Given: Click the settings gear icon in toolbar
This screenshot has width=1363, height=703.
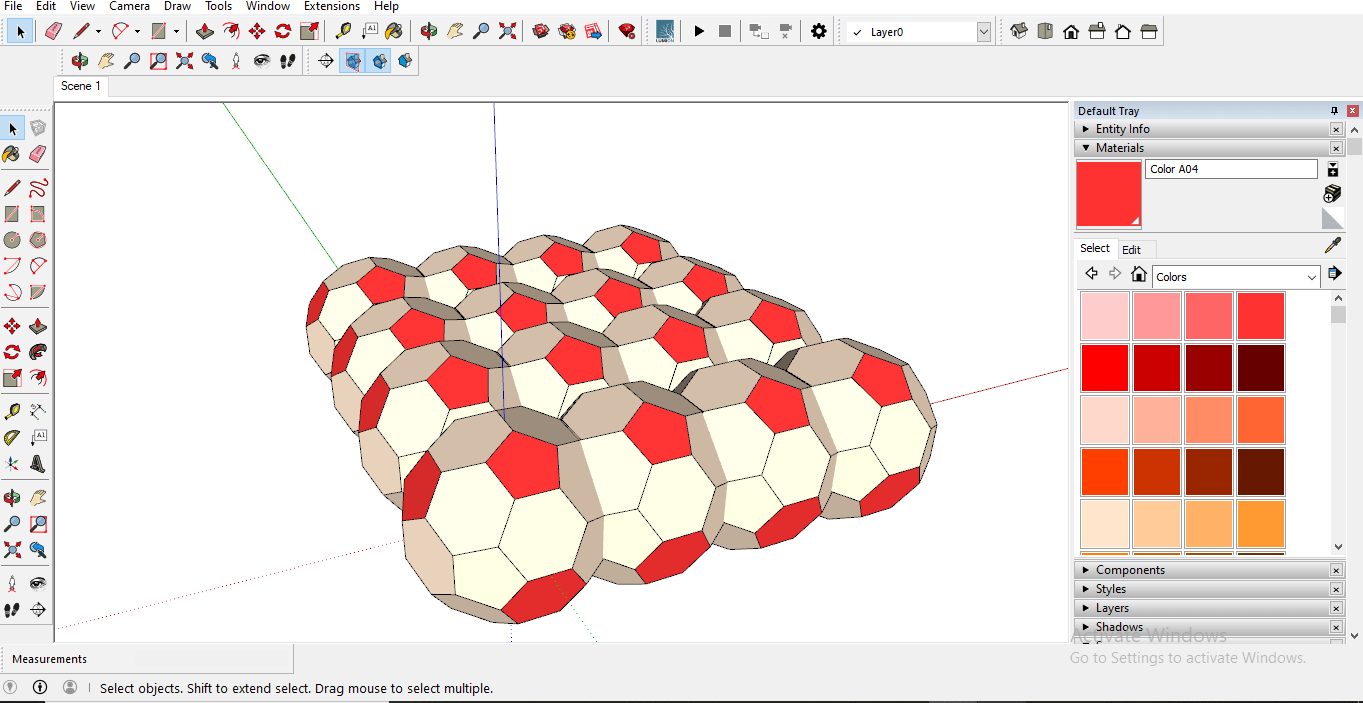Looking at the screenshot, I should tap(819, 31).
